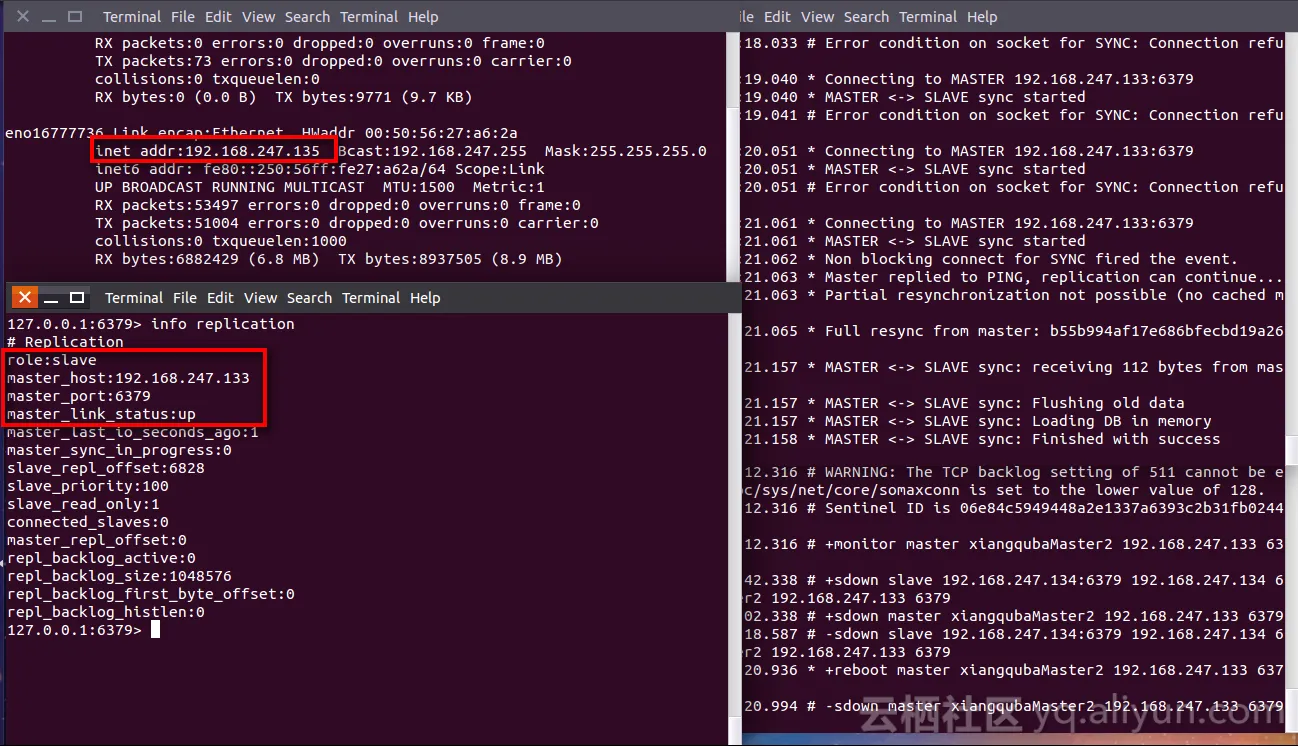Click 'Master replied to PING' log line
Screen dimensions: 1298x746
(x=1014, y=277)
